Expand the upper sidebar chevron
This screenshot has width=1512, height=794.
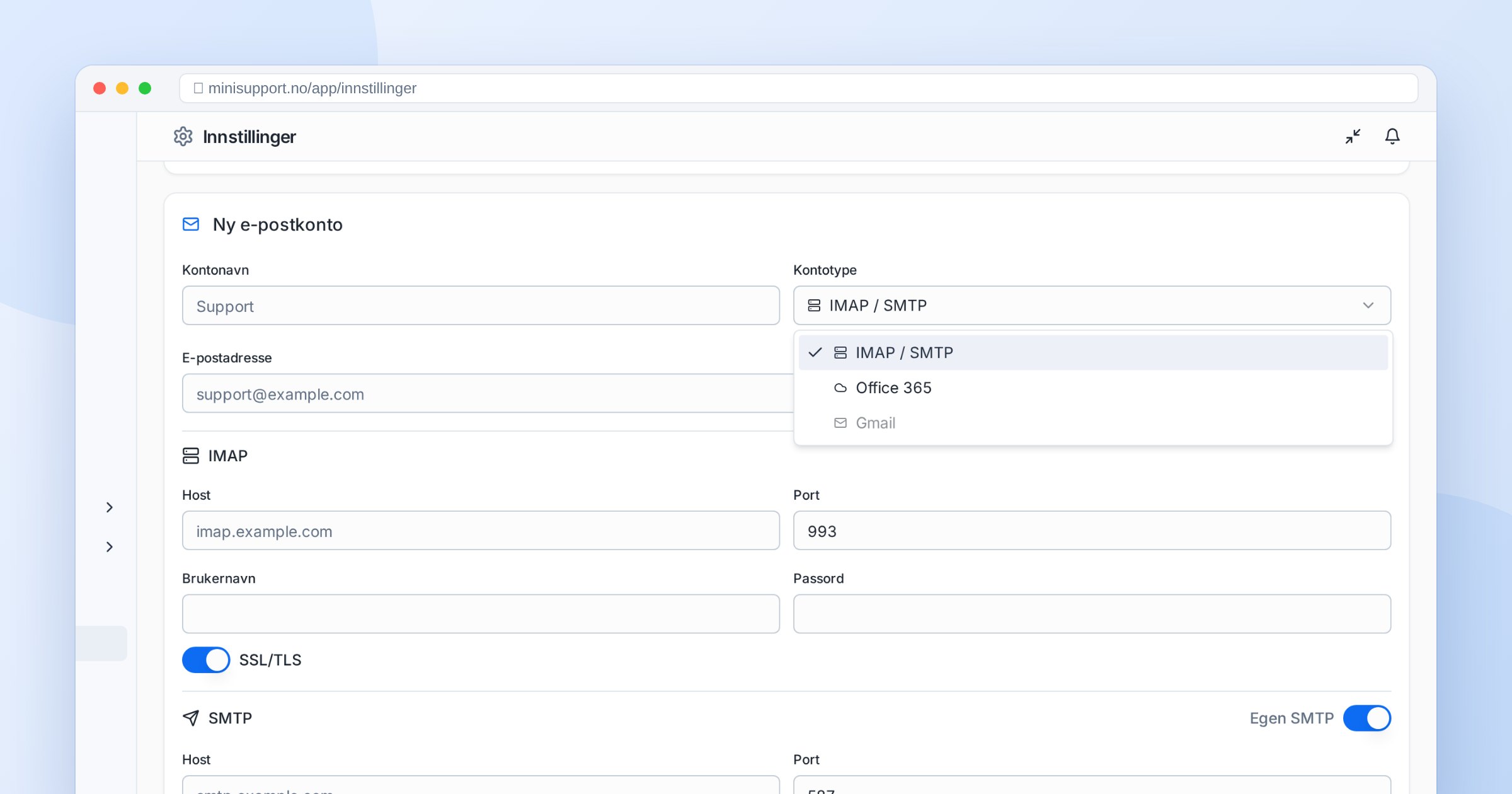110,507
